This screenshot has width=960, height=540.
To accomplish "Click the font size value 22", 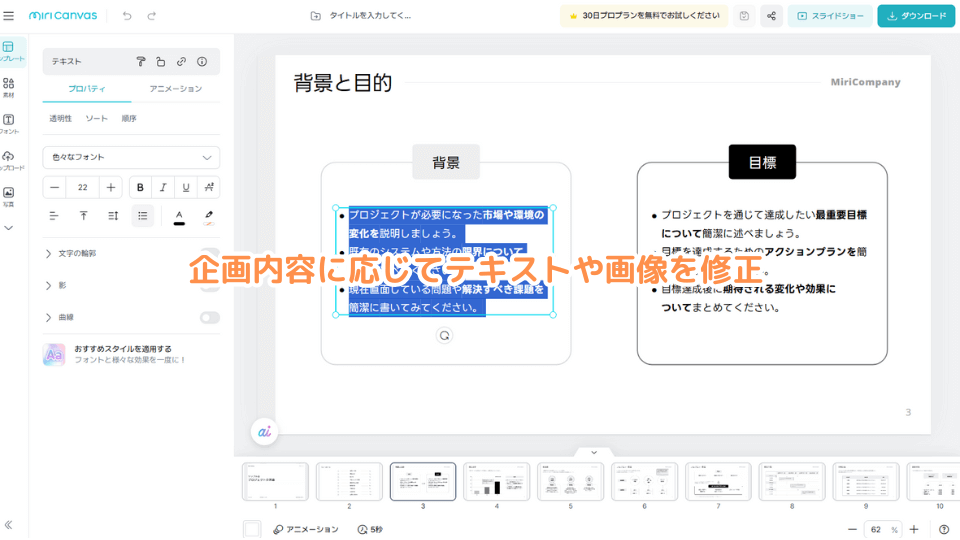I will [83, 187].
